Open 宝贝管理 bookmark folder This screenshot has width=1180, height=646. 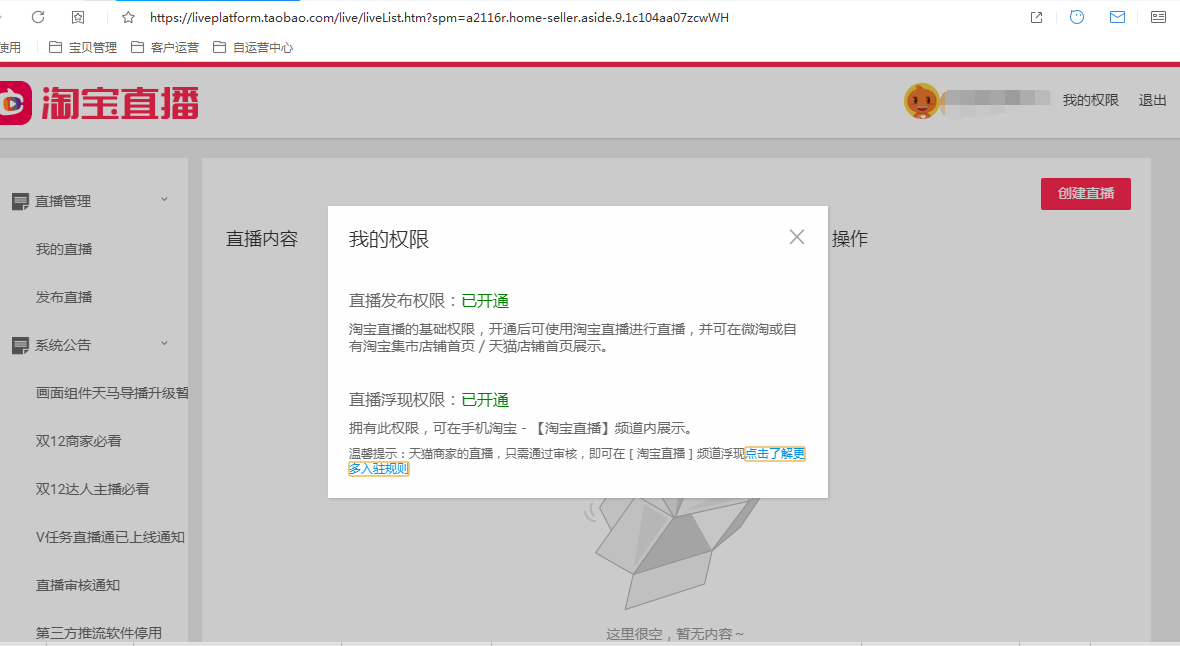(x=83, y=47)
